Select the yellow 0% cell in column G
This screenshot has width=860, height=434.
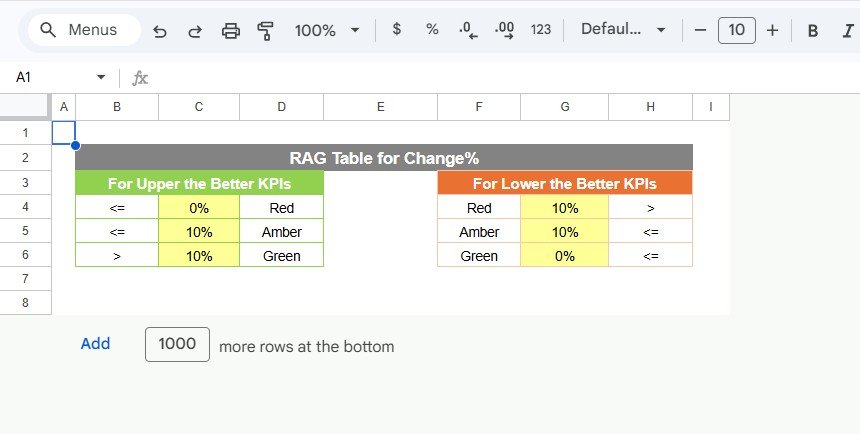[564, 256]
